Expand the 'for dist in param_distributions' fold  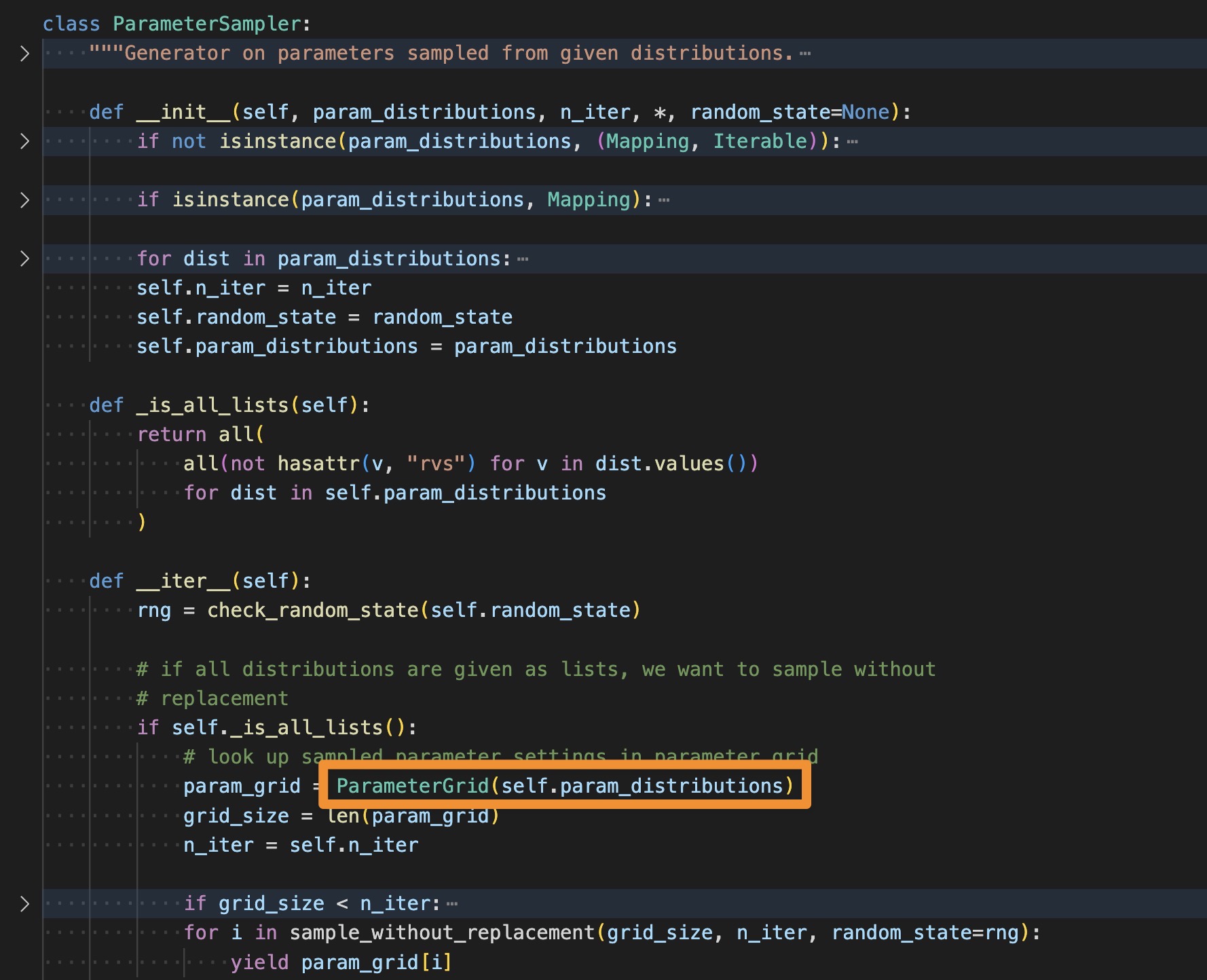(24, 259)
